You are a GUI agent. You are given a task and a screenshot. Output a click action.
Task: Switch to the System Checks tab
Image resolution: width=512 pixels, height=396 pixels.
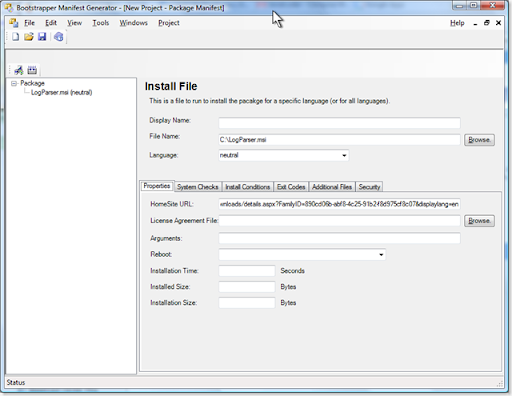pos(198,187)
